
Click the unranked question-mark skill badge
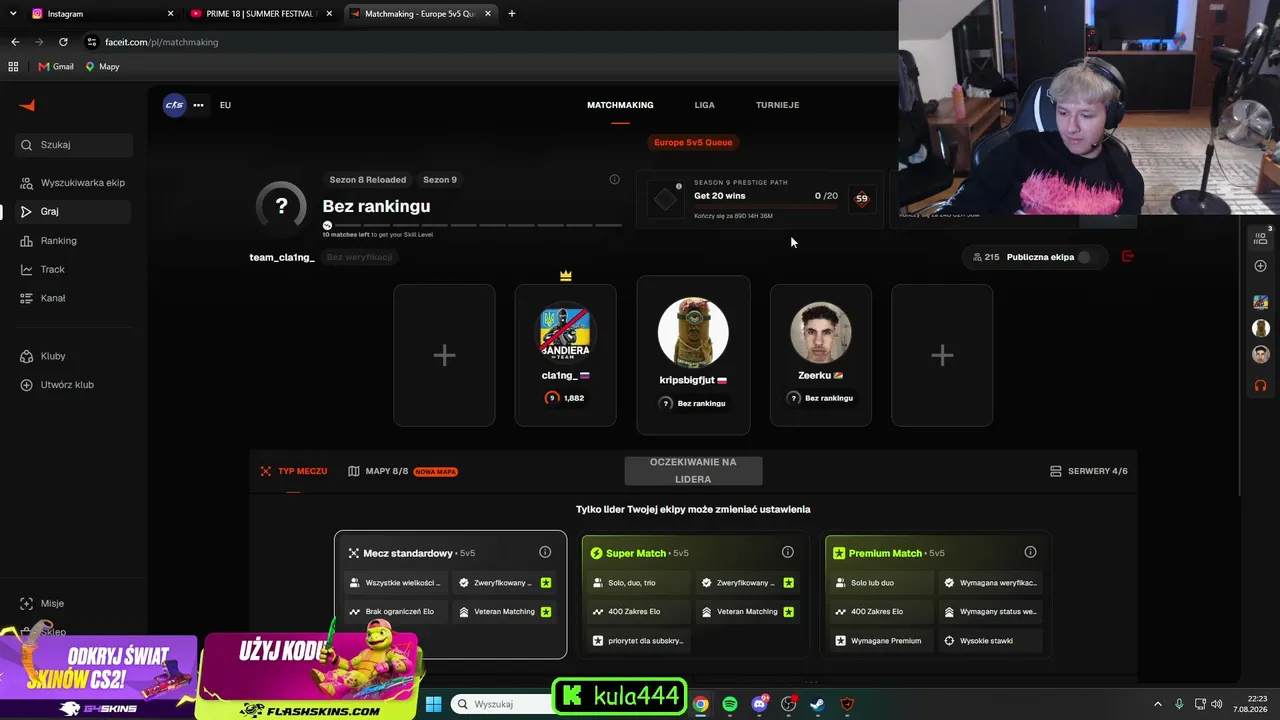(282, 207)
